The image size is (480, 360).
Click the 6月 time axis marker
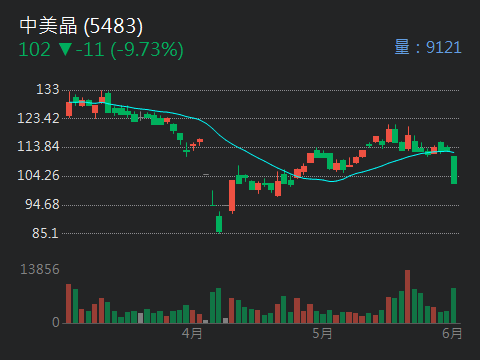[x=452, y=333]
